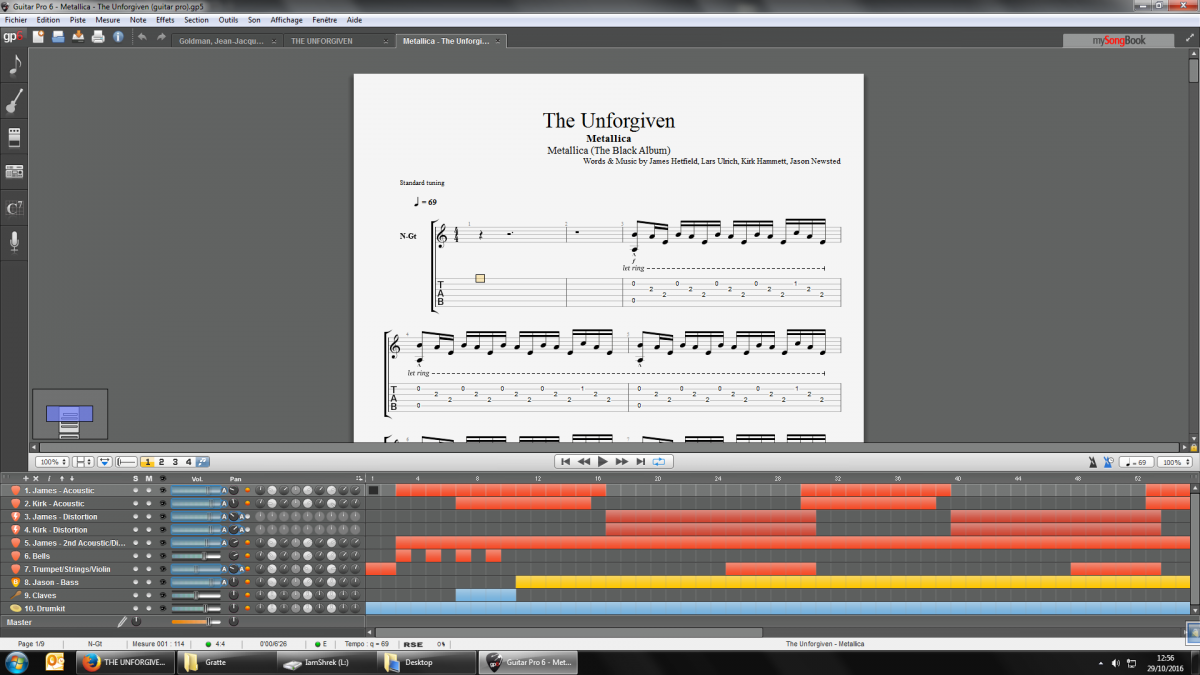Open the score information icon
Screen dimensions: 1200x675
click(118, 37)
